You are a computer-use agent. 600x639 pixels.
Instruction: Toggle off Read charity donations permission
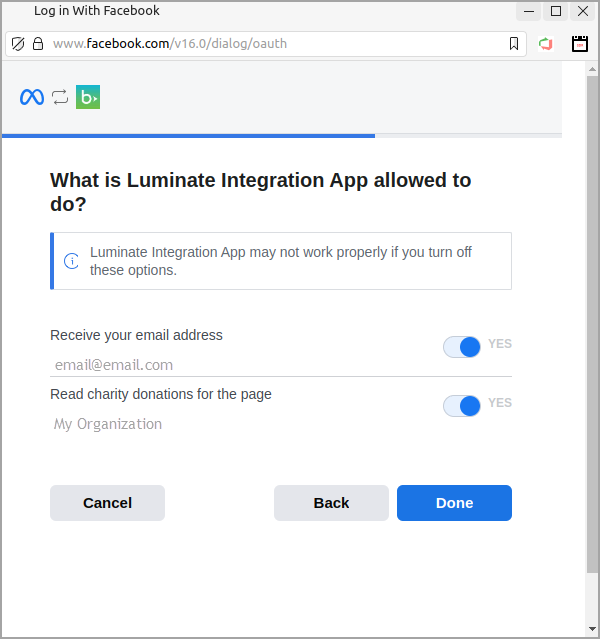coord(462,406)
